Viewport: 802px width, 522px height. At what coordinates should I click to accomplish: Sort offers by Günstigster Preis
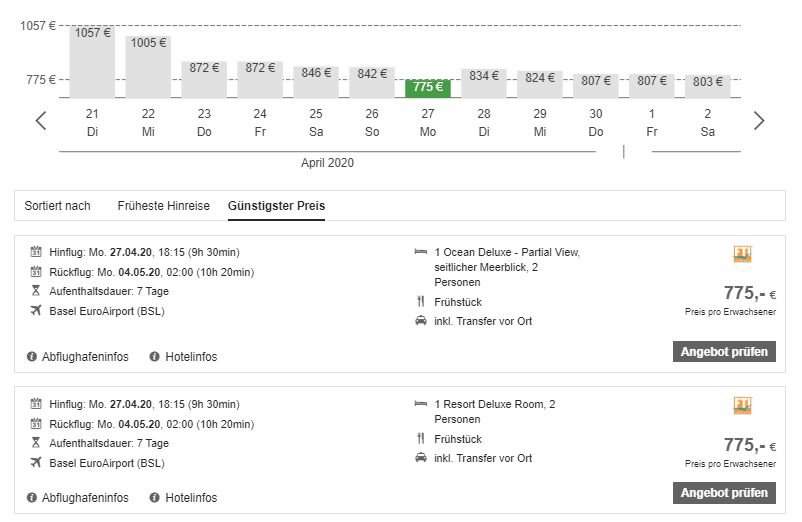[276, 206]
